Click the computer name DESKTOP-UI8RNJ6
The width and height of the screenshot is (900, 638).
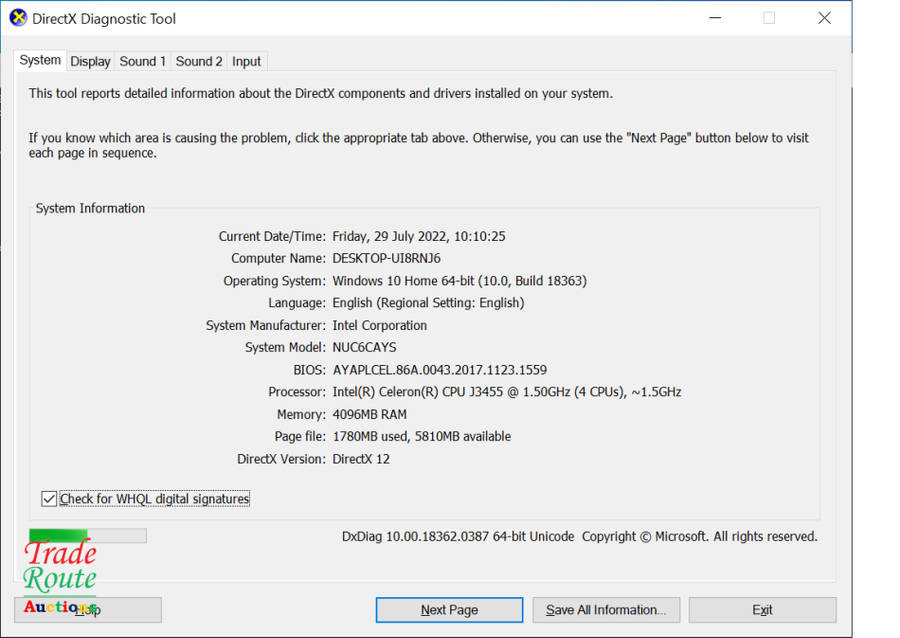tap(386, 258)
